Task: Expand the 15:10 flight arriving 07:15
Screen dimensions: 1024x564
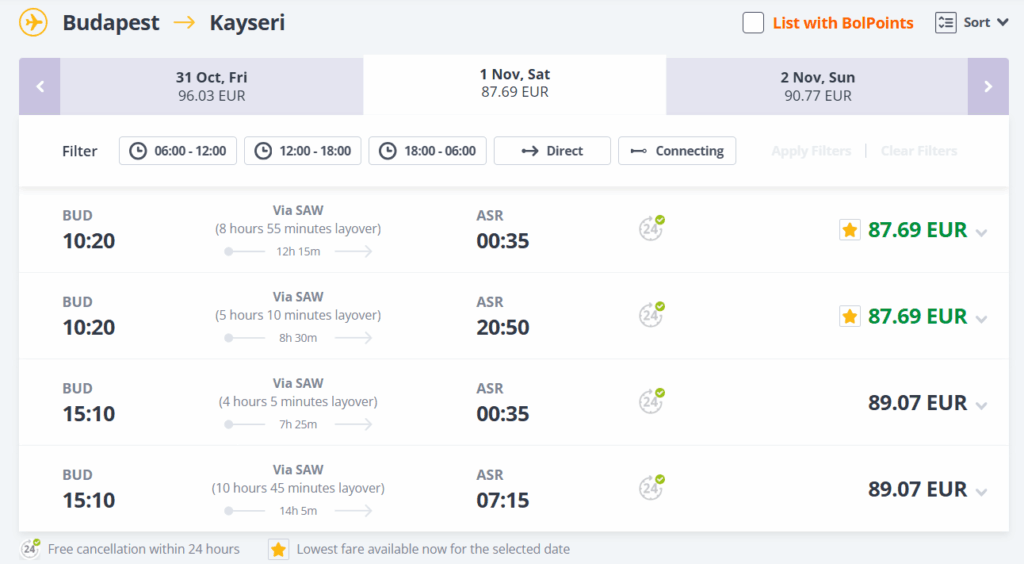Action: point(981,492)
